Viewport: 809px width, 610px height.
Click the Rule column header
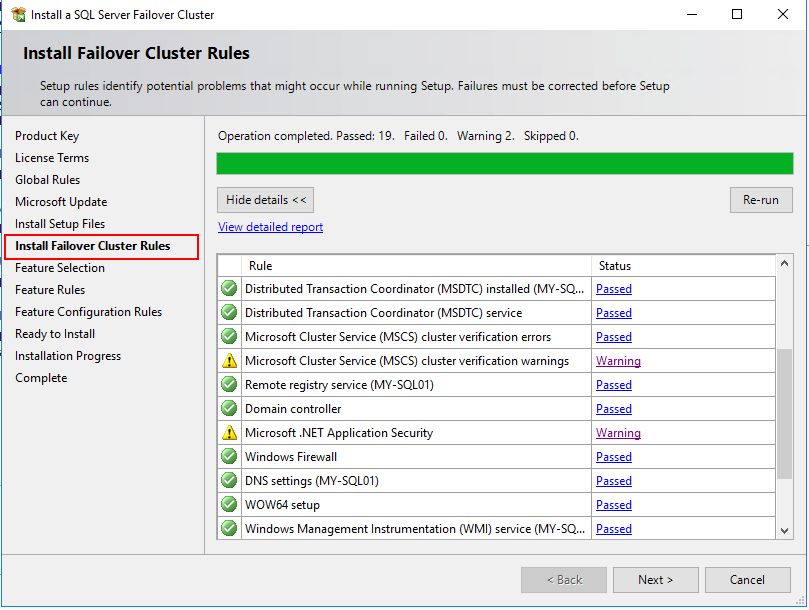click(x=416, y=266)
